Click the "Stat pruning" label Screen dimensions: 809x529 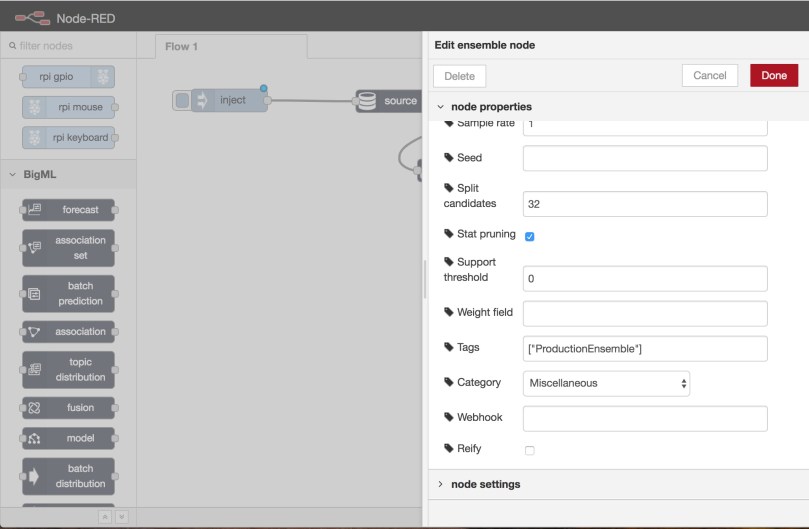click(486, 234)
